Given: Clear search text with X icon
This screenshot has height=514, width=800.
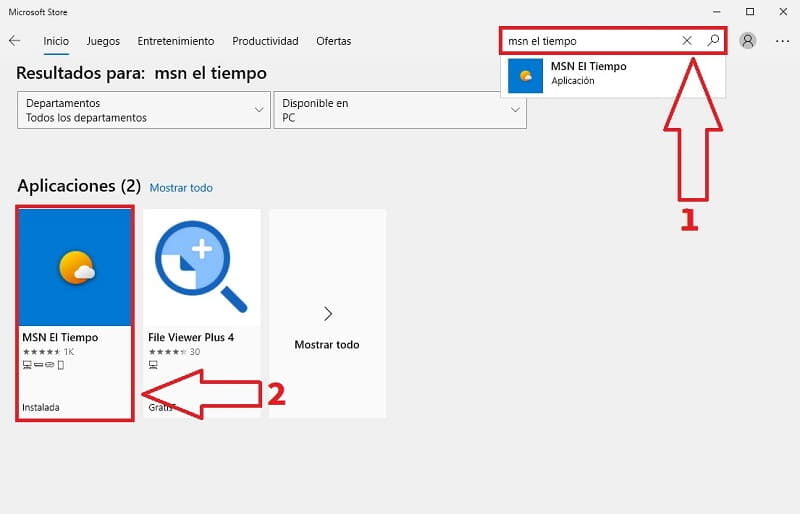Looking at the screenshot, I should click(x=687, y=40).
